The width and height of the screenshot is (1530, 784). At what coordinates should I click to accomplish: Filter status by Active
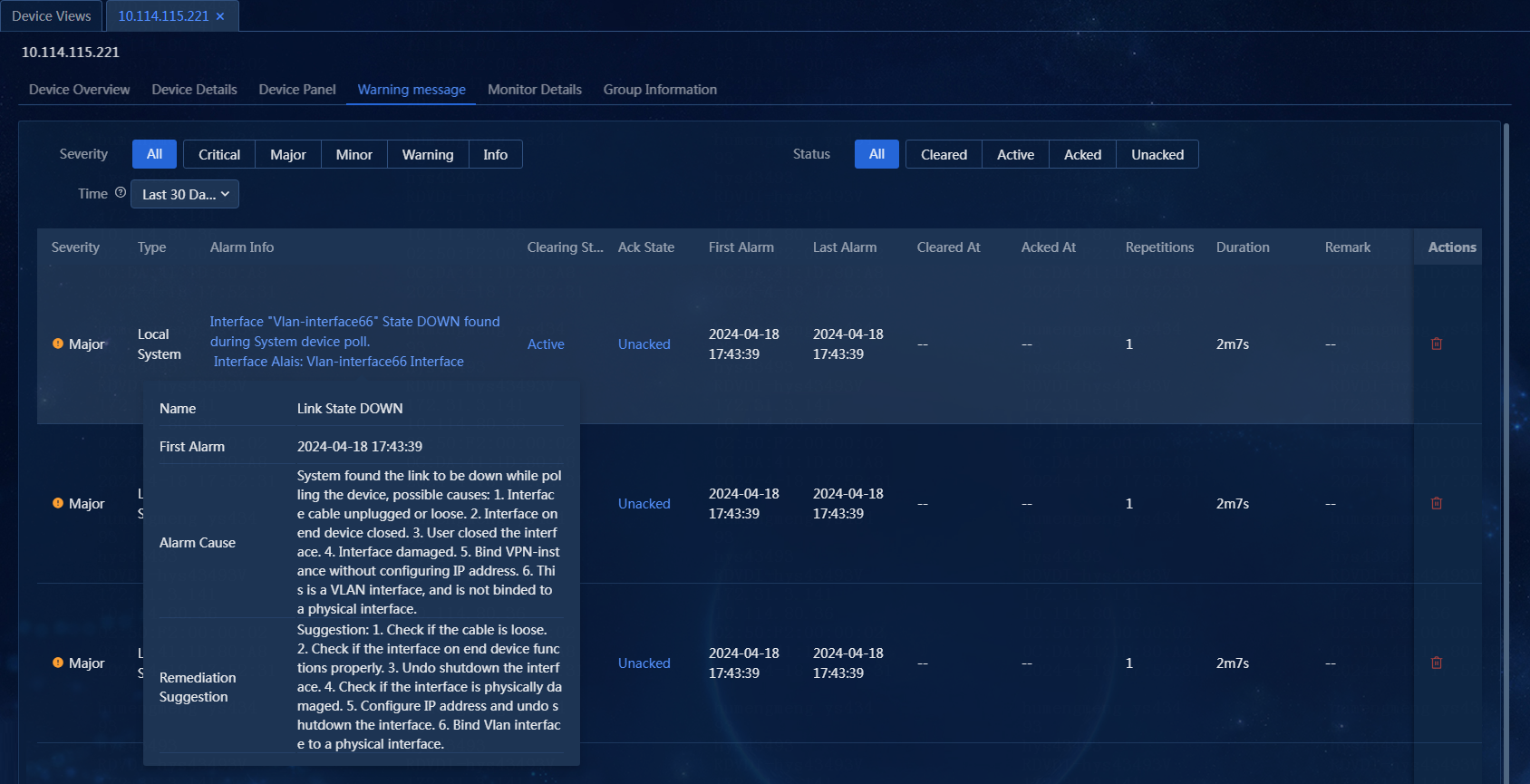pyautogui.click(x=1016, y=154)
